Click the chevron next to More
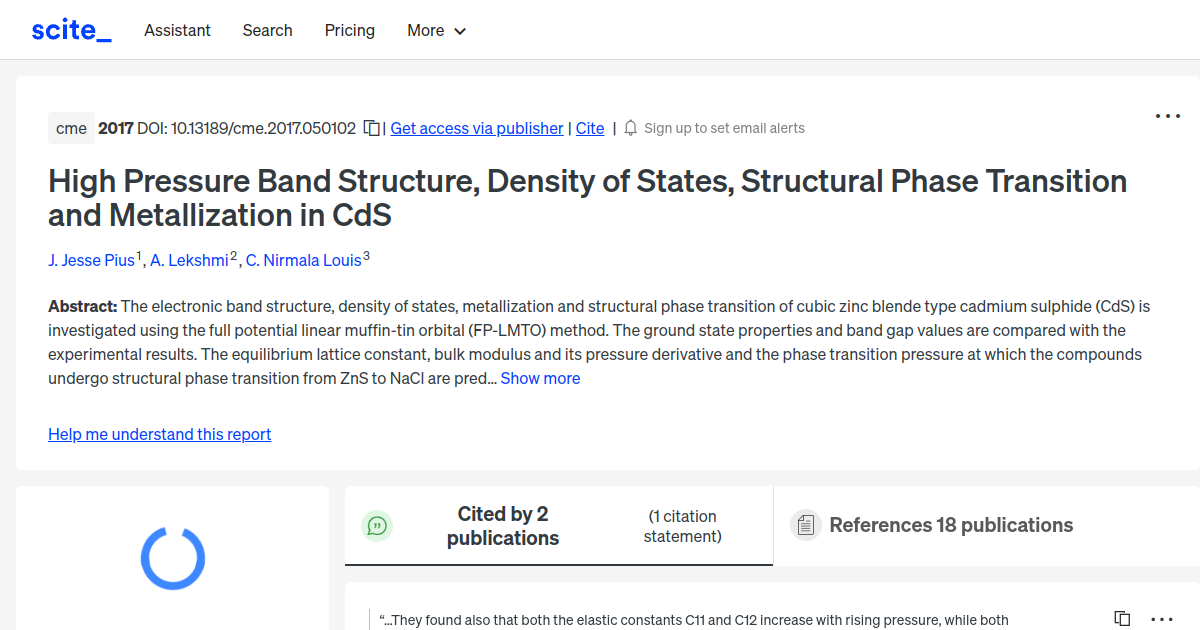Viewport: 1200px width, 630px height. pos(461,32)
